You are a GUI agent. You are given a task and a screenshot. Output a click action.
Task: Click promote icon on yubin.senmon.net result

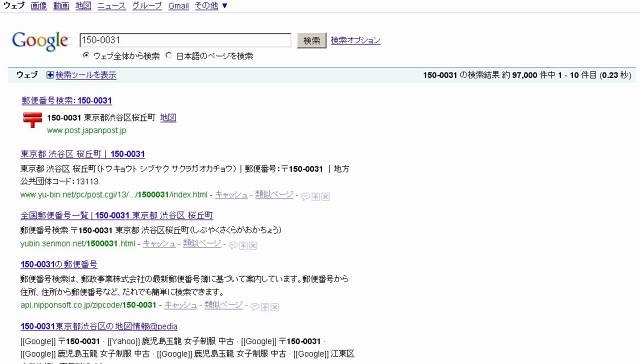pyautogui.click(x=243, y=245)
